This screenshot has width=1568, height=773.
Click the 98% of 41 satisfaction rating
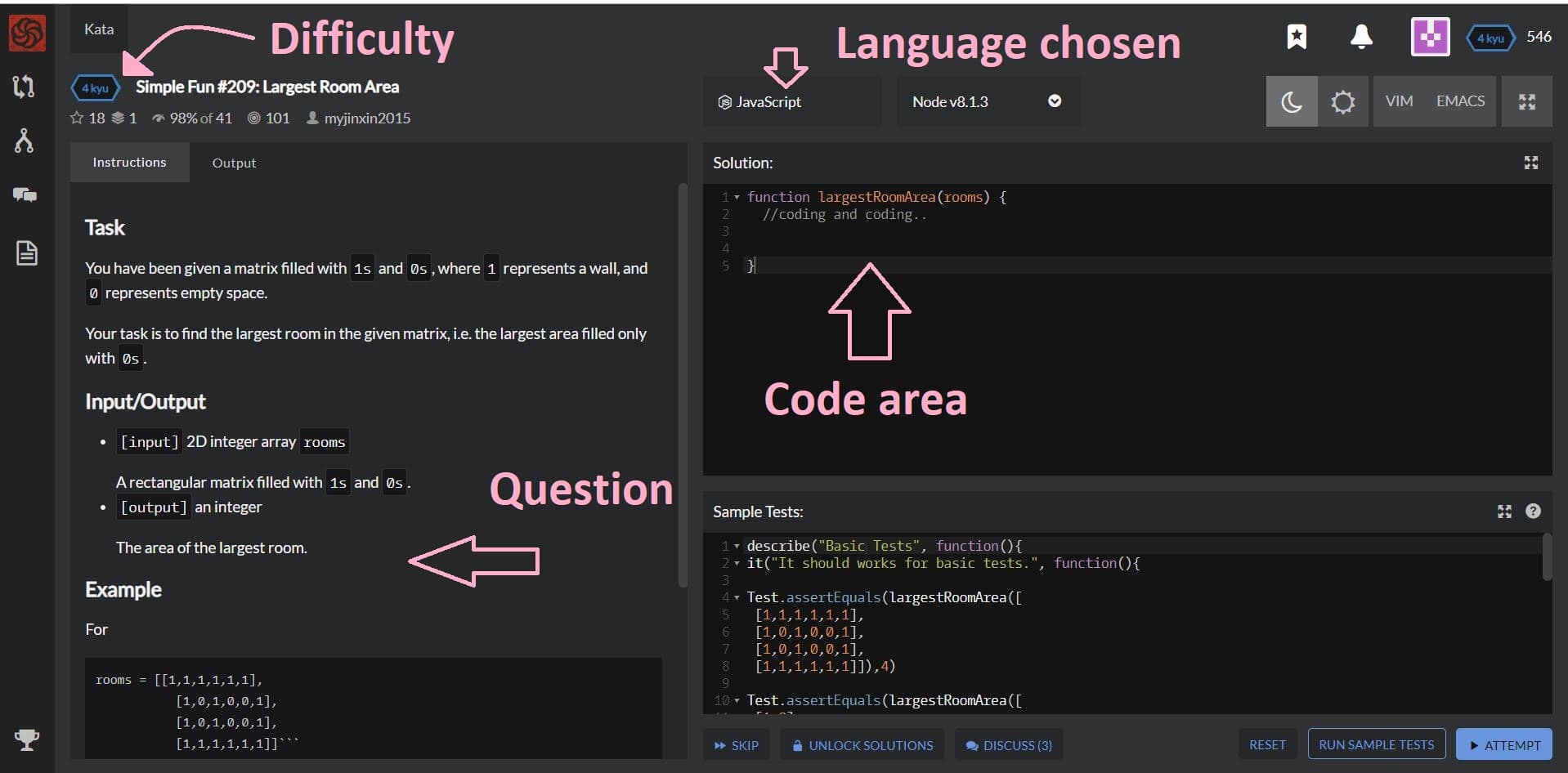(x=192, y=118)
